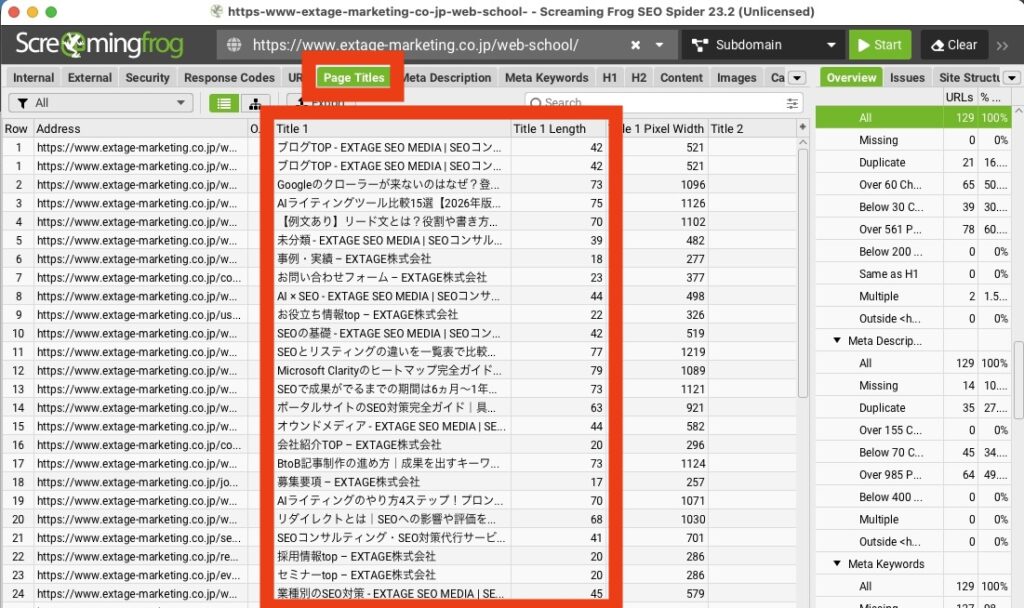
Task: Switch to the H1 tab
Action: click(609, 78)
